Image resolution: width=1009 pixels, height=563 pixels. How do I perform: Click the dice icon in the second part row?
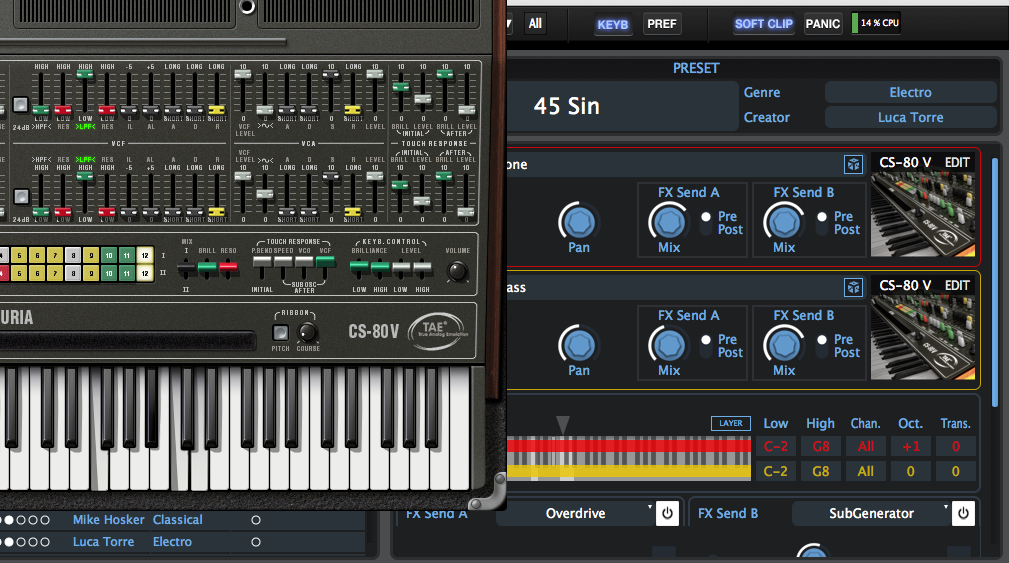[x=853, y=287]
